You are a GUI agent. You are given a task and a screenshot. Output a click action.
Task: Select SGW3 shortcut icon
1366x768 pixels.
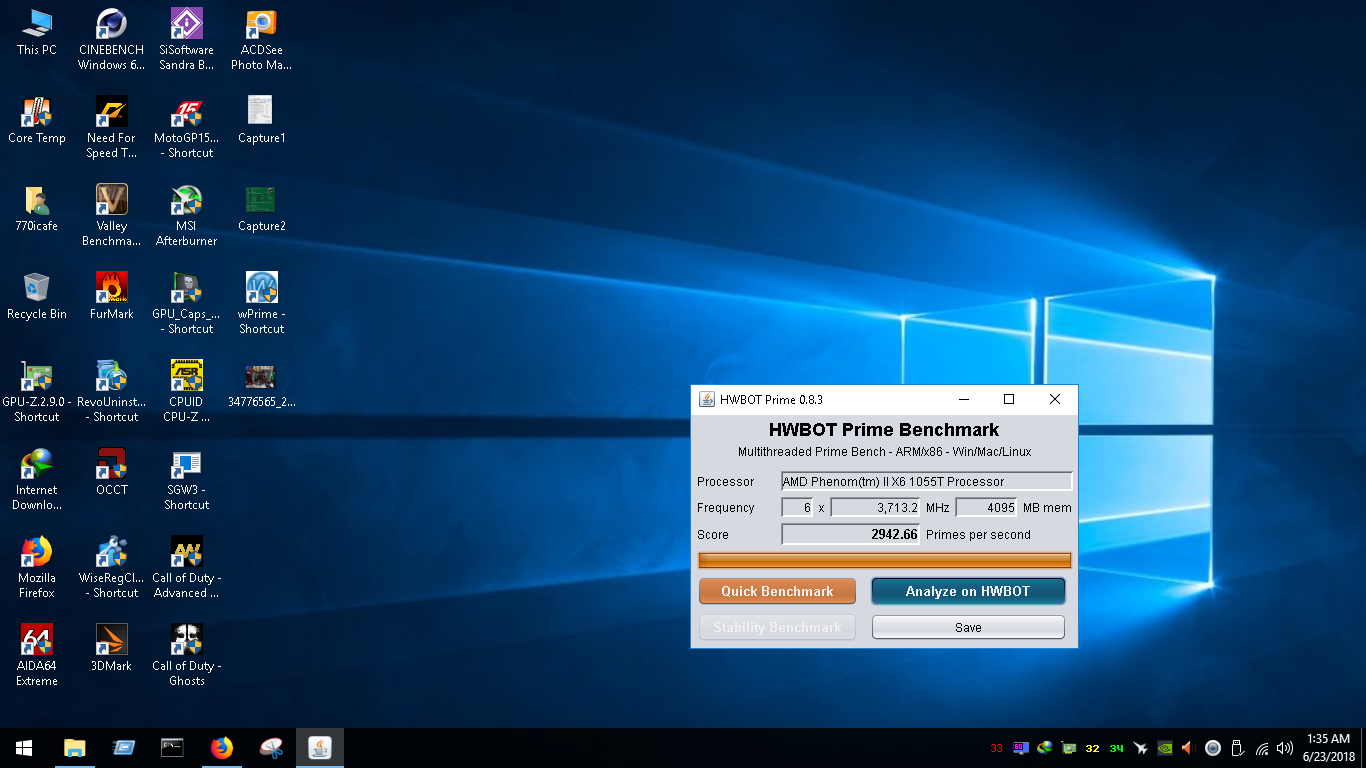[x=187, y=480]
